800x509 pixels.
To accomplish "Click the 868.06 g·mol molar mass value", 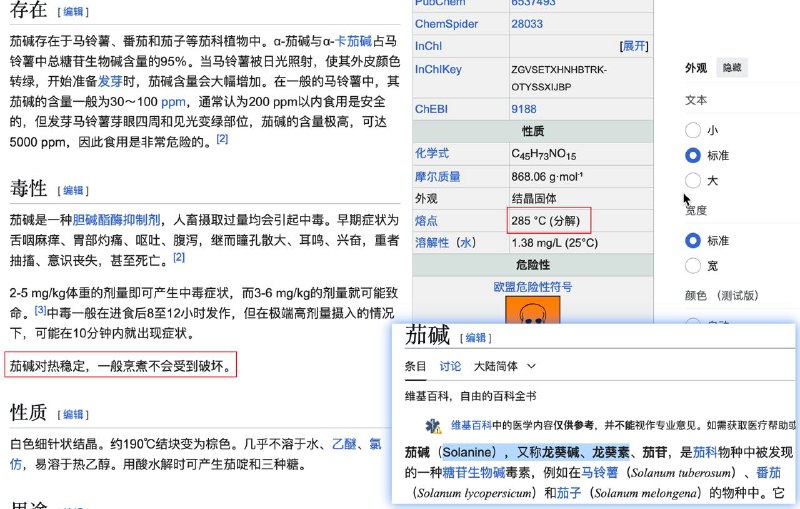I will coord(547,176).
